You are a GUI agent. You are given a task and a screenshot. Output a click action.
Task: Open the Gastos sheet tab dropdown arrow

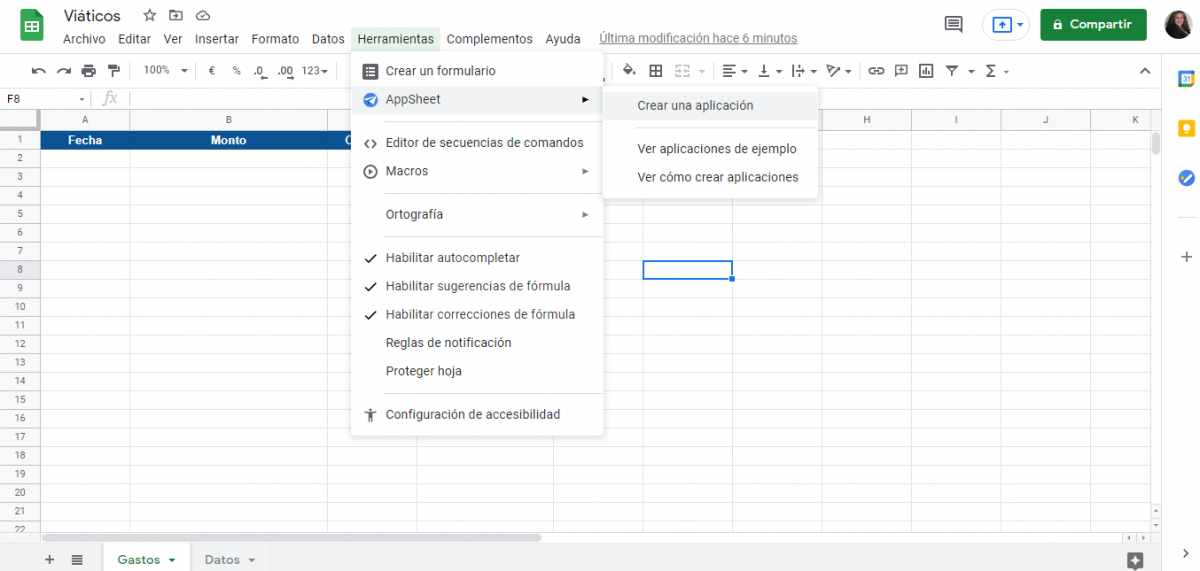[172, 560]
